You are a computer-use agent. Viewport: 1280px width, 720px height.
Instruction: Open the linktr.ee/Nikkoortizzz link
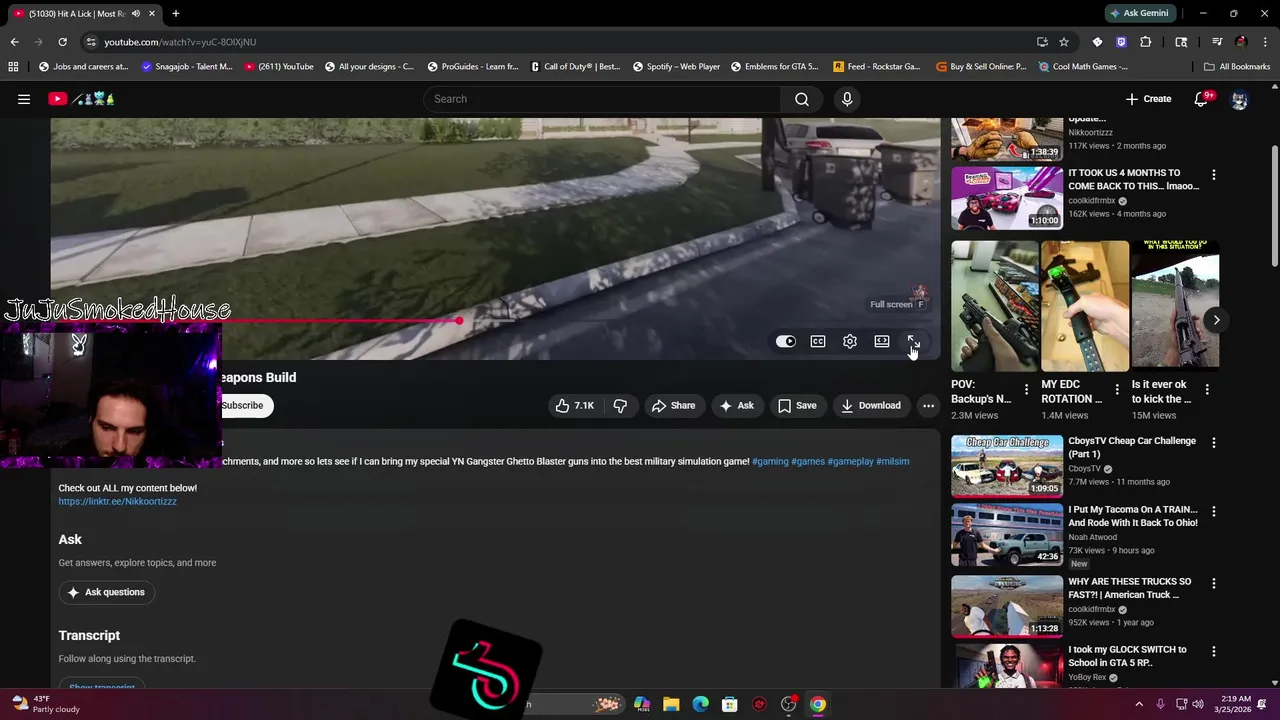pos(117,502)
